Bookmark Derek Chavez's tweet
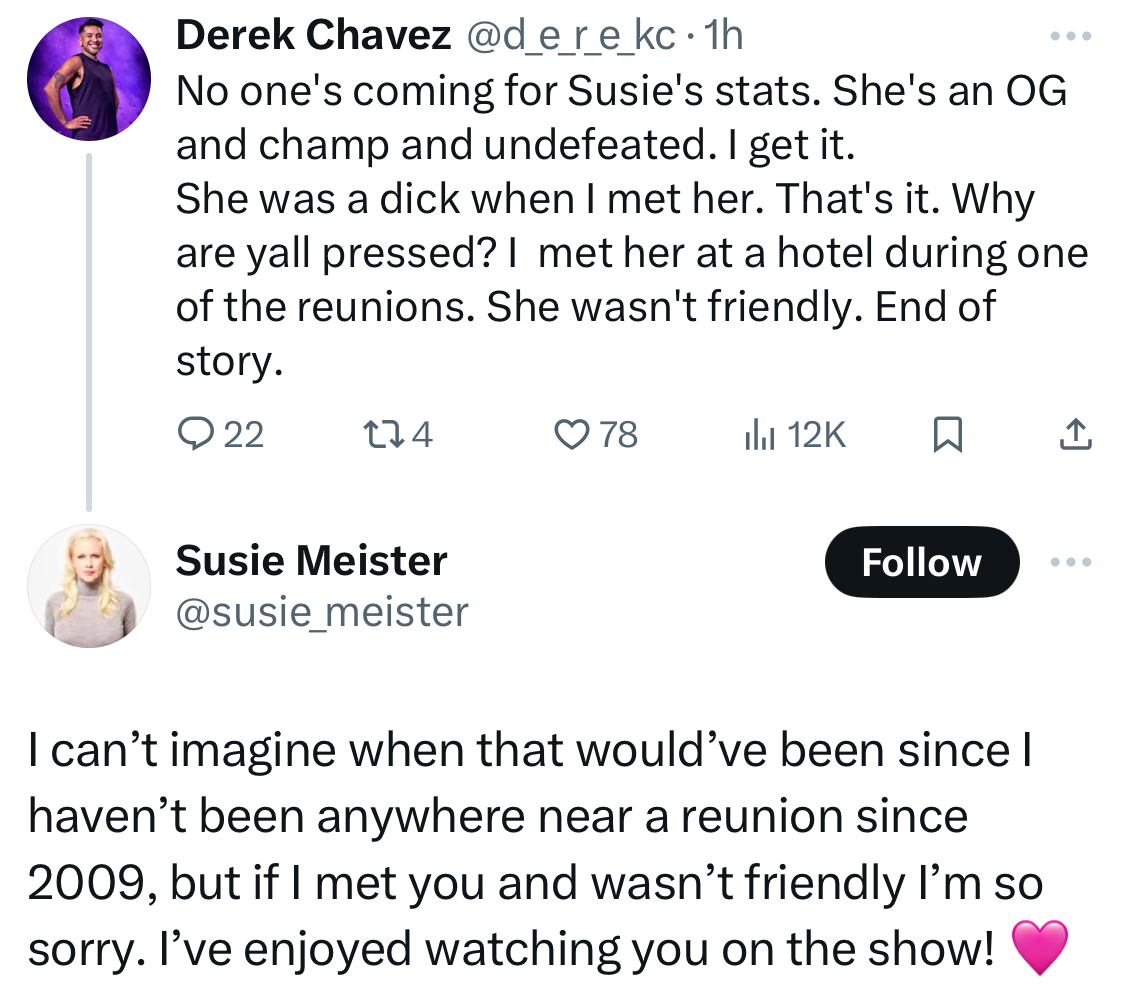This screenshot has width=1125, height=1007. click(x=947, y=435)
